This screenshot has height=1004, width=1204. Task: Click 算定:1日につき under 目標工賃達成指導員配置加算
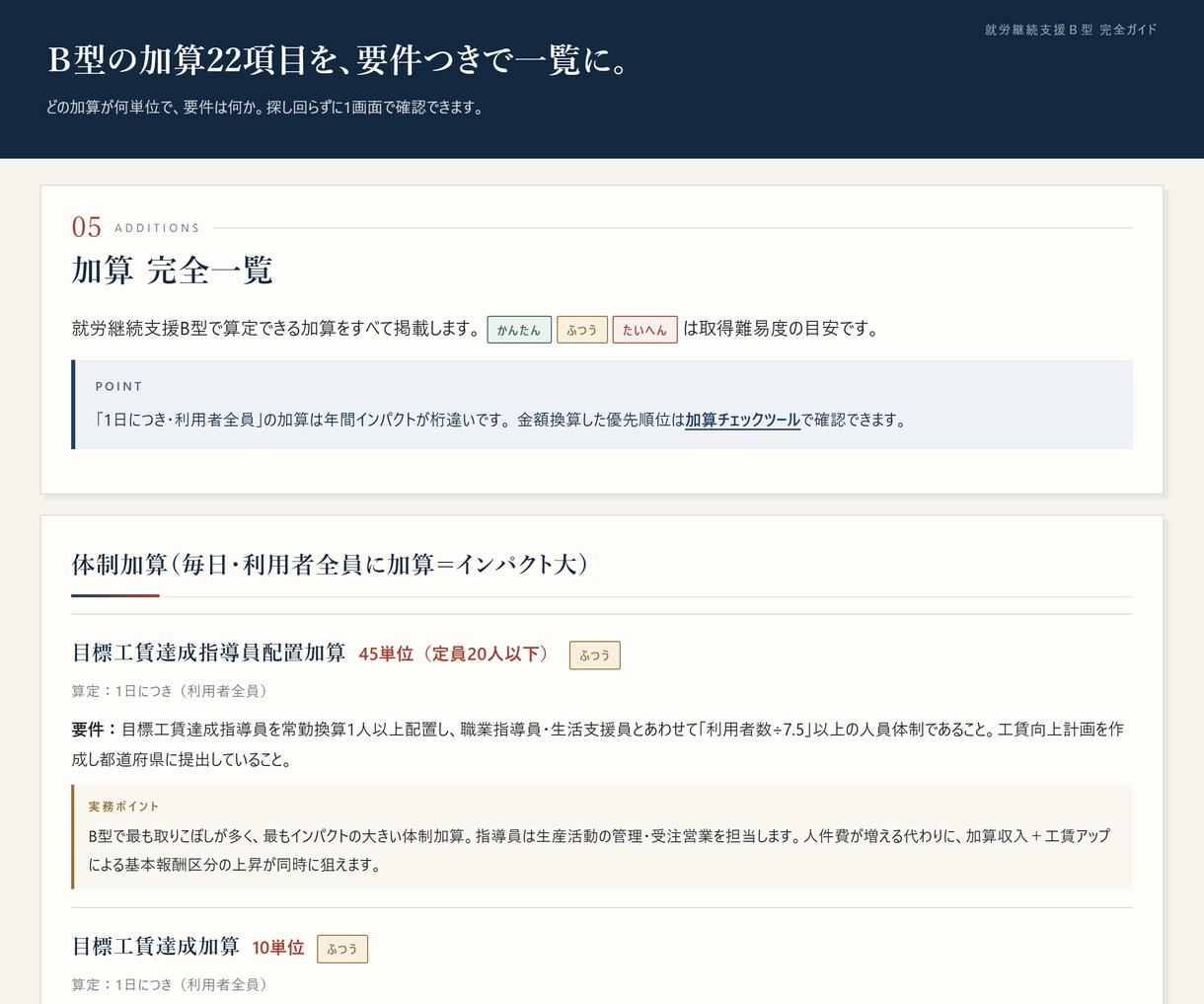pos(169,691)
